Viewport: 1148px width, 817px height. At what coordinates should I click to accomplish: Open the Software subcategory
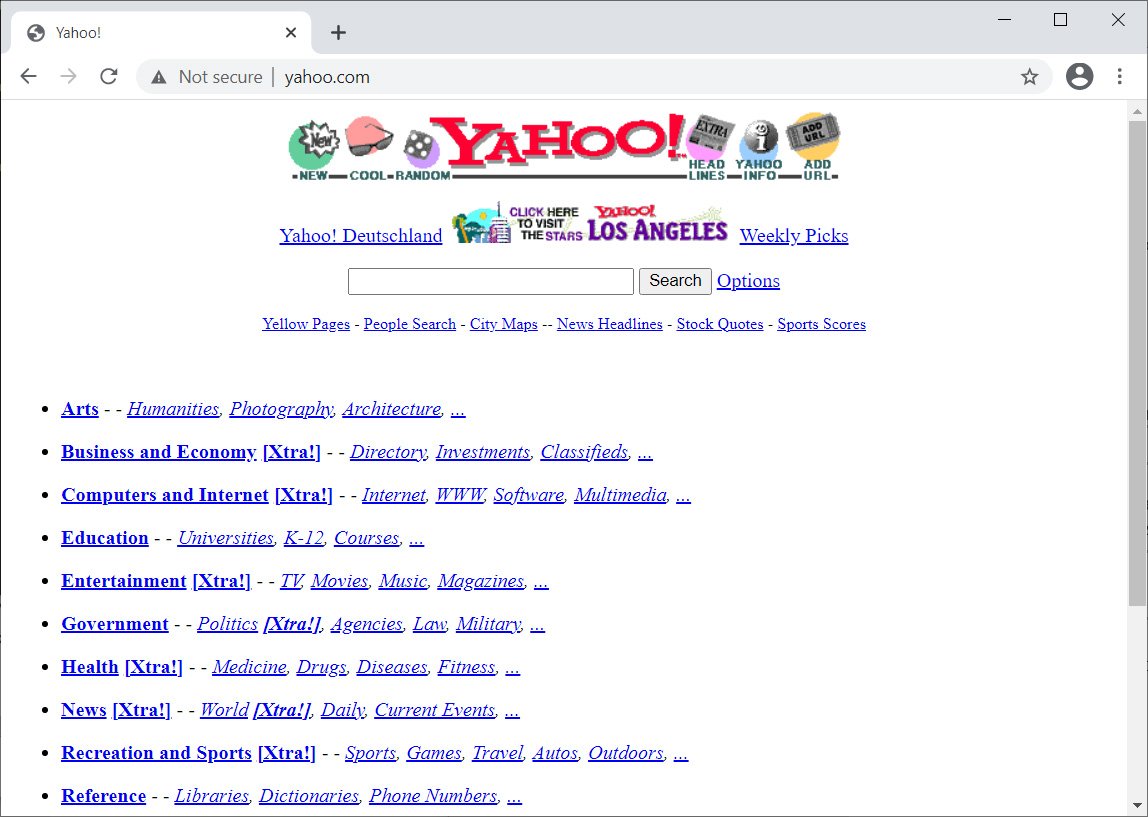pyautogui.click(x=529, y=495)
